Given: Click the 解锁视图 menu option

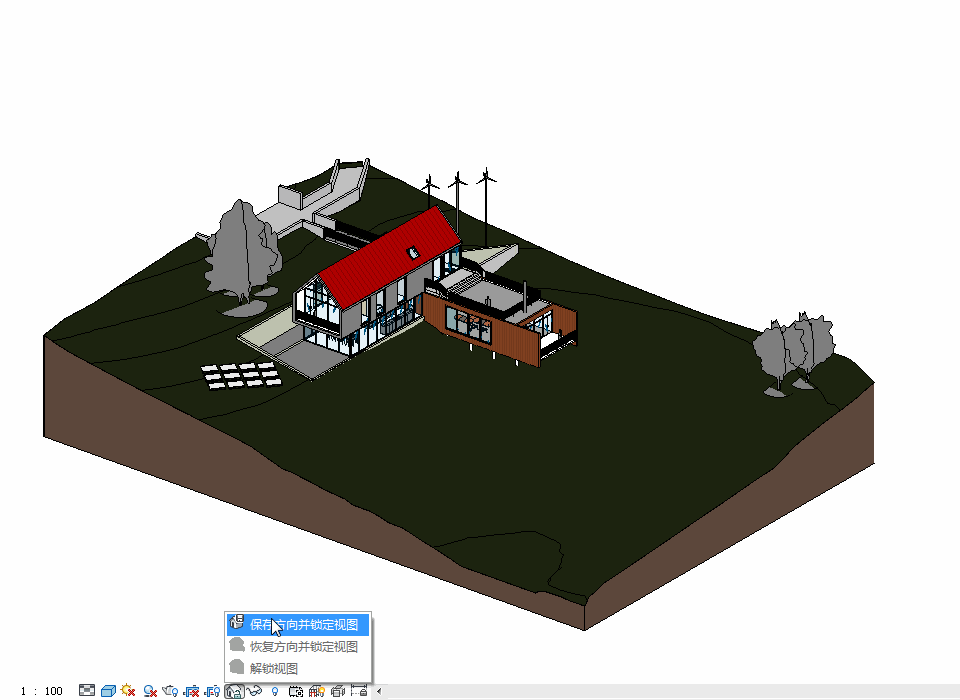Looking at the screenshot, I should click(x=273, y=668).
